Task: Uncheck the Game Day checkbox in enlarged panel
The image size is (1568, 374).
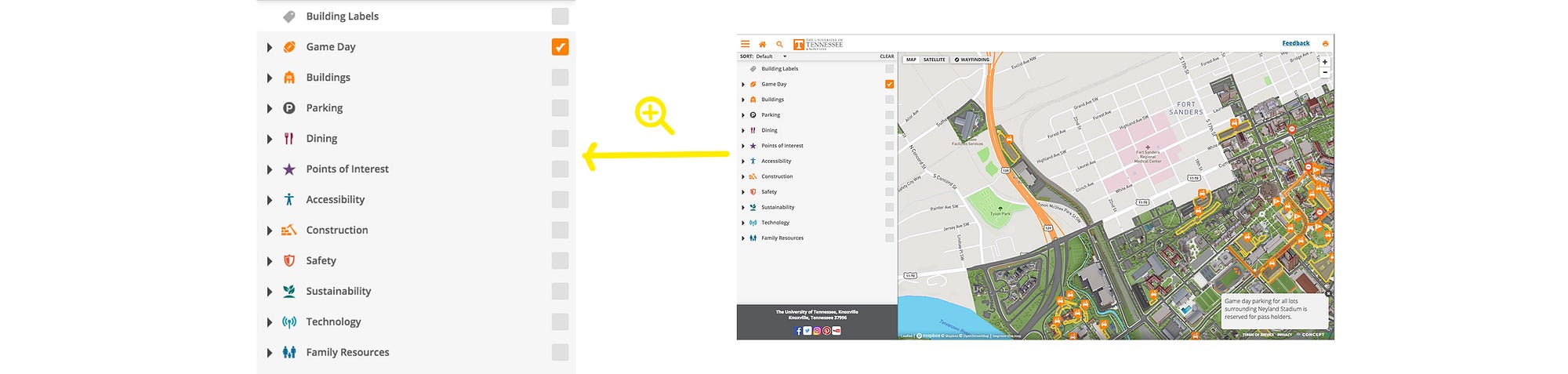Action: (560, 47)
